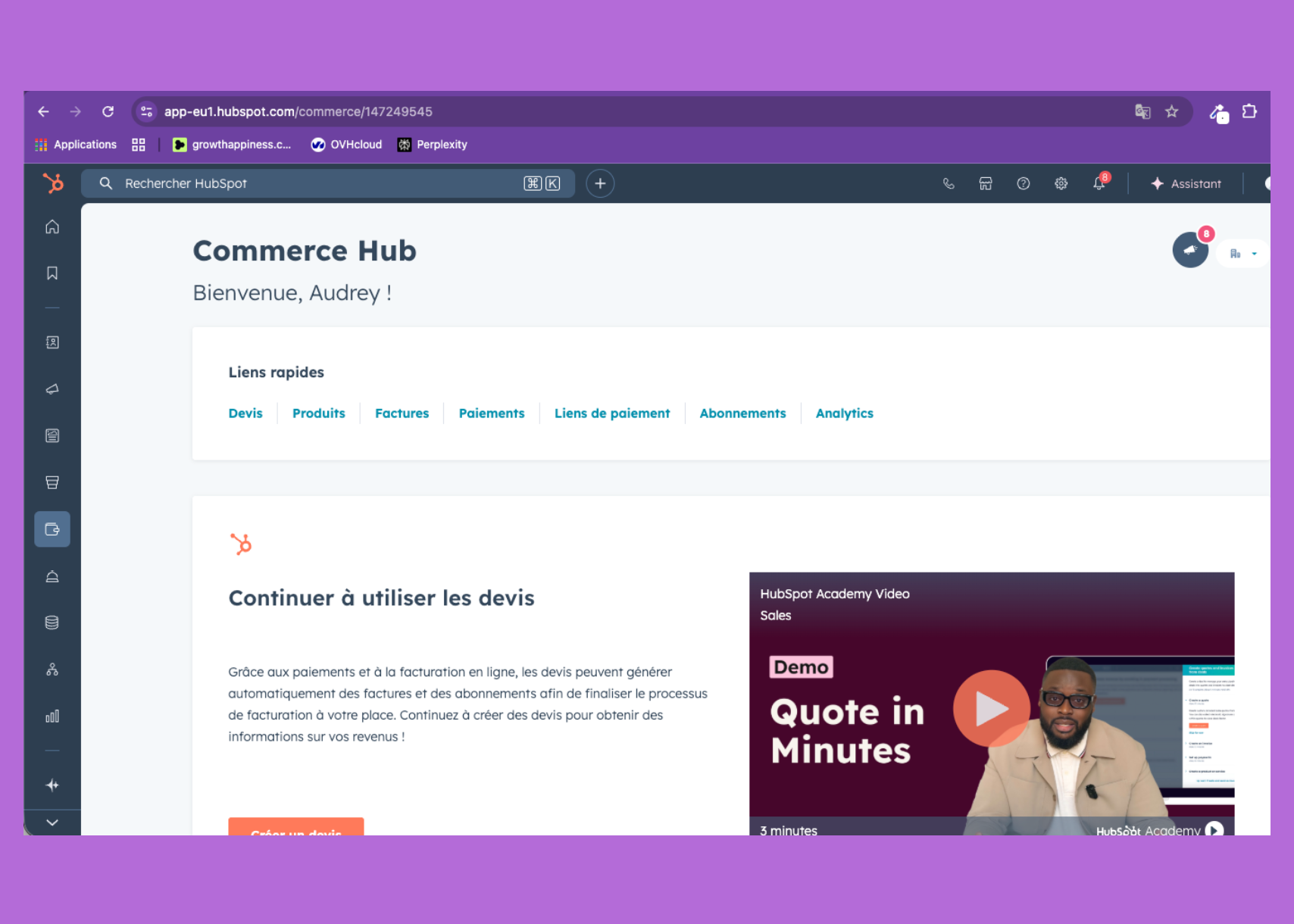Expand sidebar with bottom chevron
Image resolution: width=1294 pixels, height=924 pixels.
pos(52,823)
